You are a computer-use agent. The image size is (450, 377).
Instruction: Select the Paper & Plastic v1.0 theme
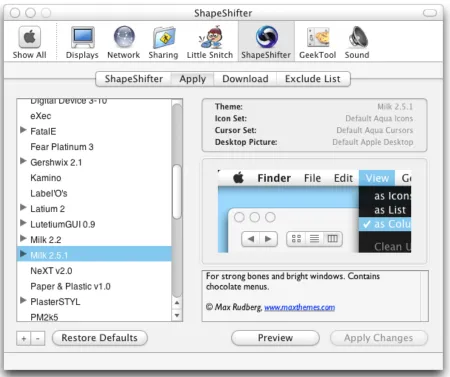point(70,286)
